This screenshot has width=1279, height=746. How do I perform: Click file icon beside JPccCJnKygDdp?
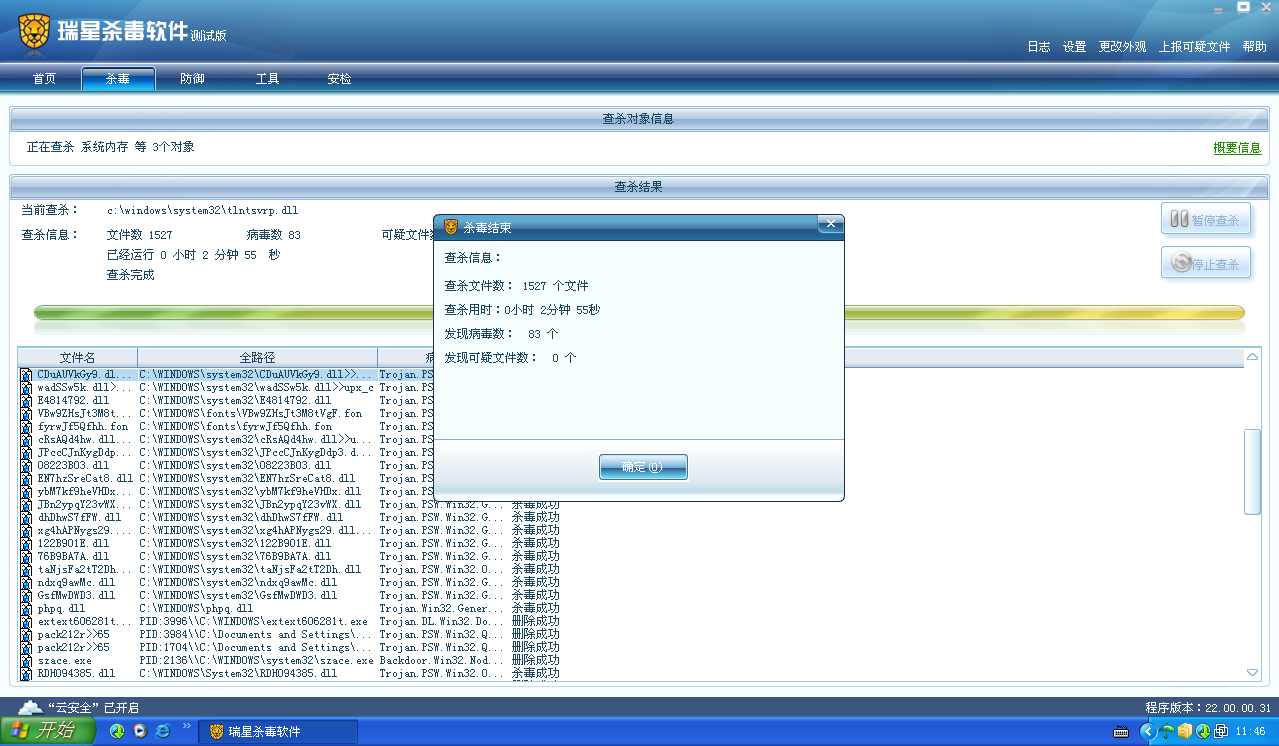[x=26, y=452]
